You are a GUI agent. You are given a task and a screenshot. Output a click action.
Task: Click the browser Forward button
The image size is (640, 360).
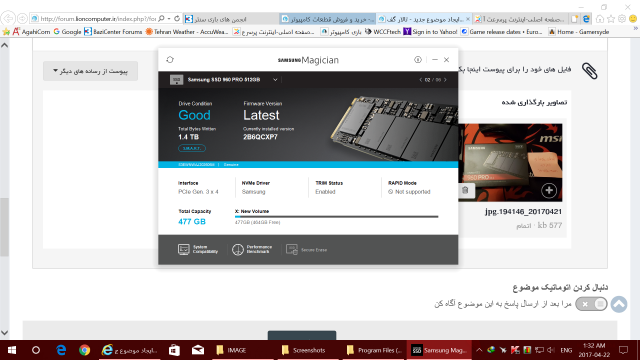click(x=22, y=19)
